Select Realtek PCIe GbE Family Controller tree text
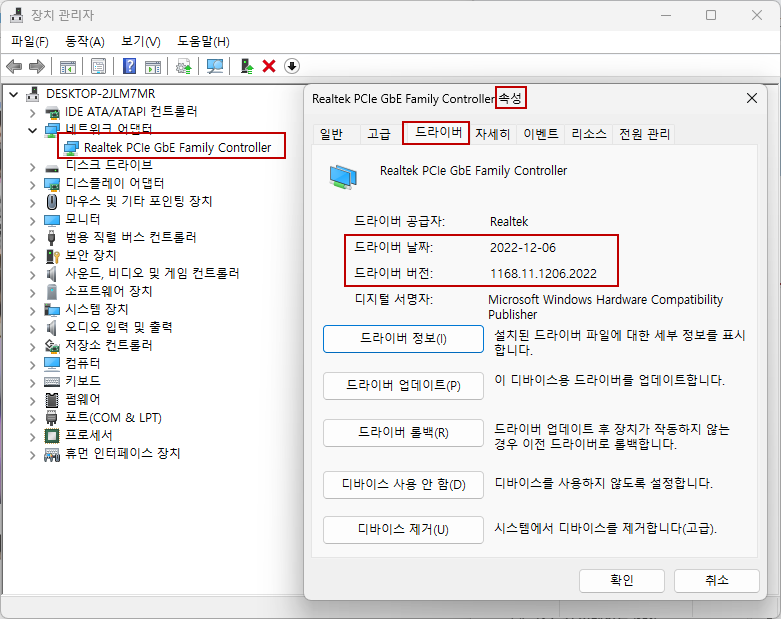The image size is (781, 619). (x=177, y=148)
